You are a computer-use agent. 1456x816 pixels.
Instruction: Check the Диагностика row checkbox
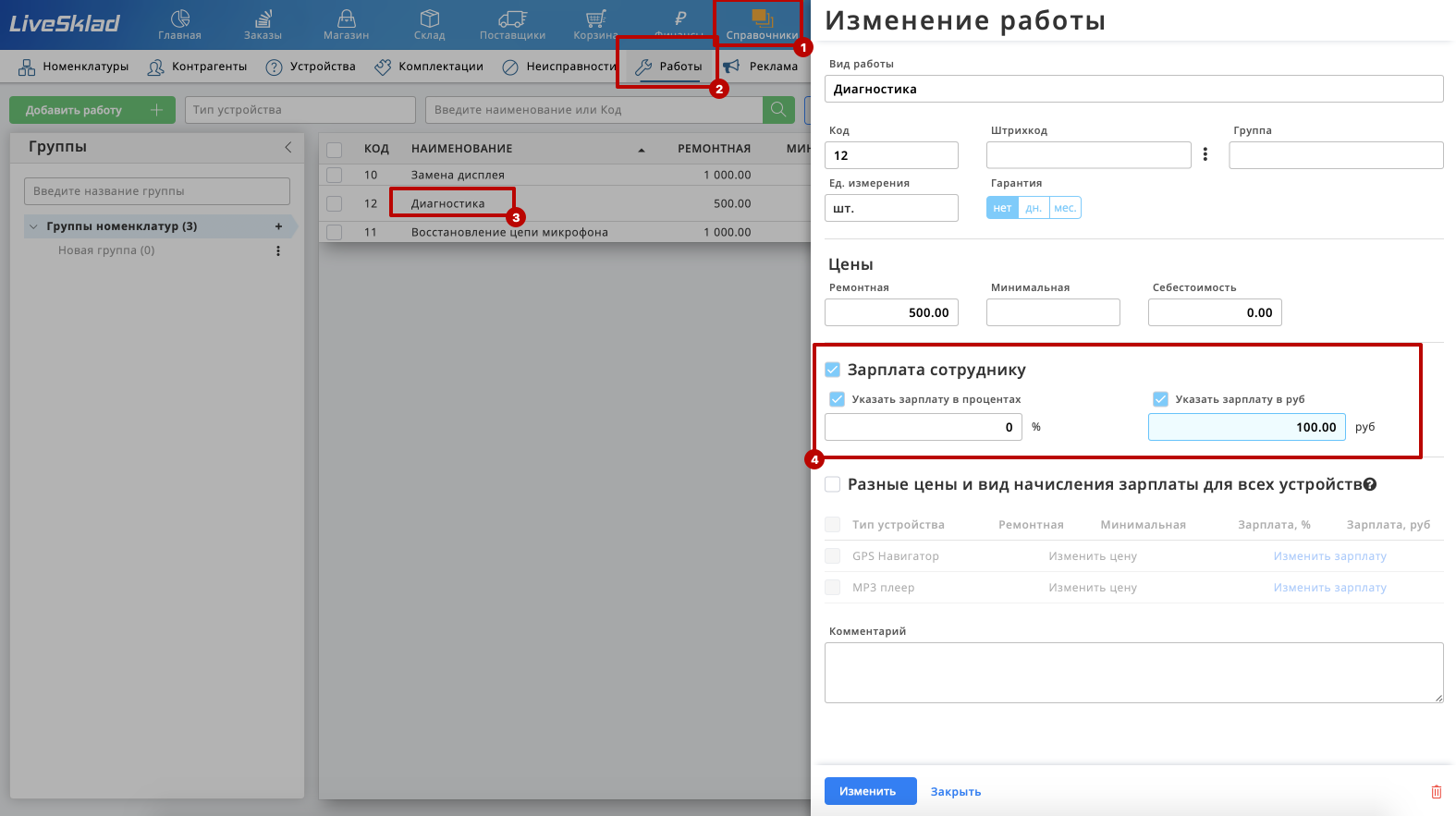tap(335, 203)
